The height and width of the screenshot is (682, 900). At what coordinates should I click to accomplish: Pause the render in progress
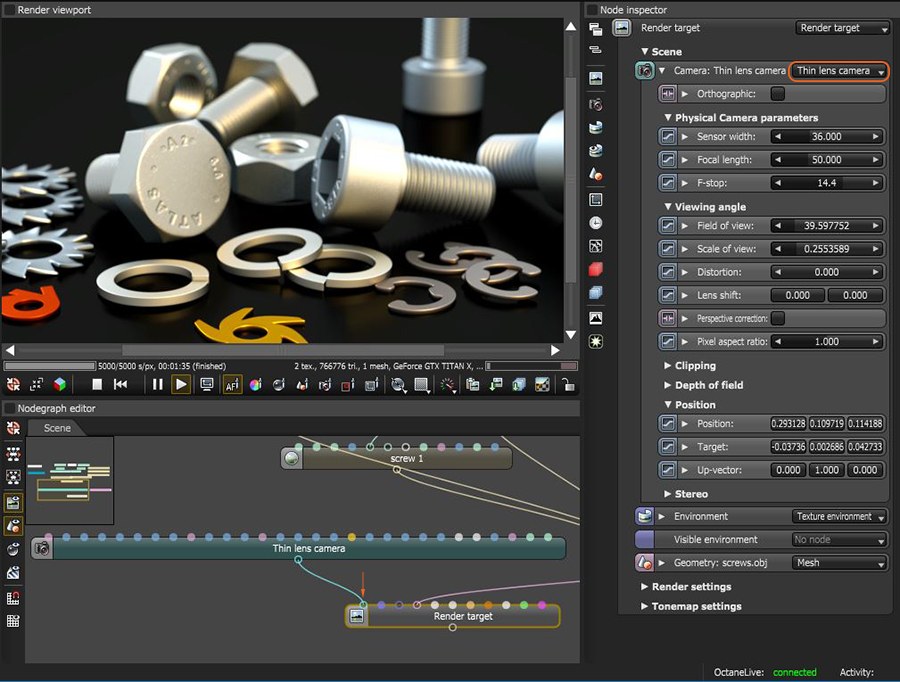(x=158, y=384)
